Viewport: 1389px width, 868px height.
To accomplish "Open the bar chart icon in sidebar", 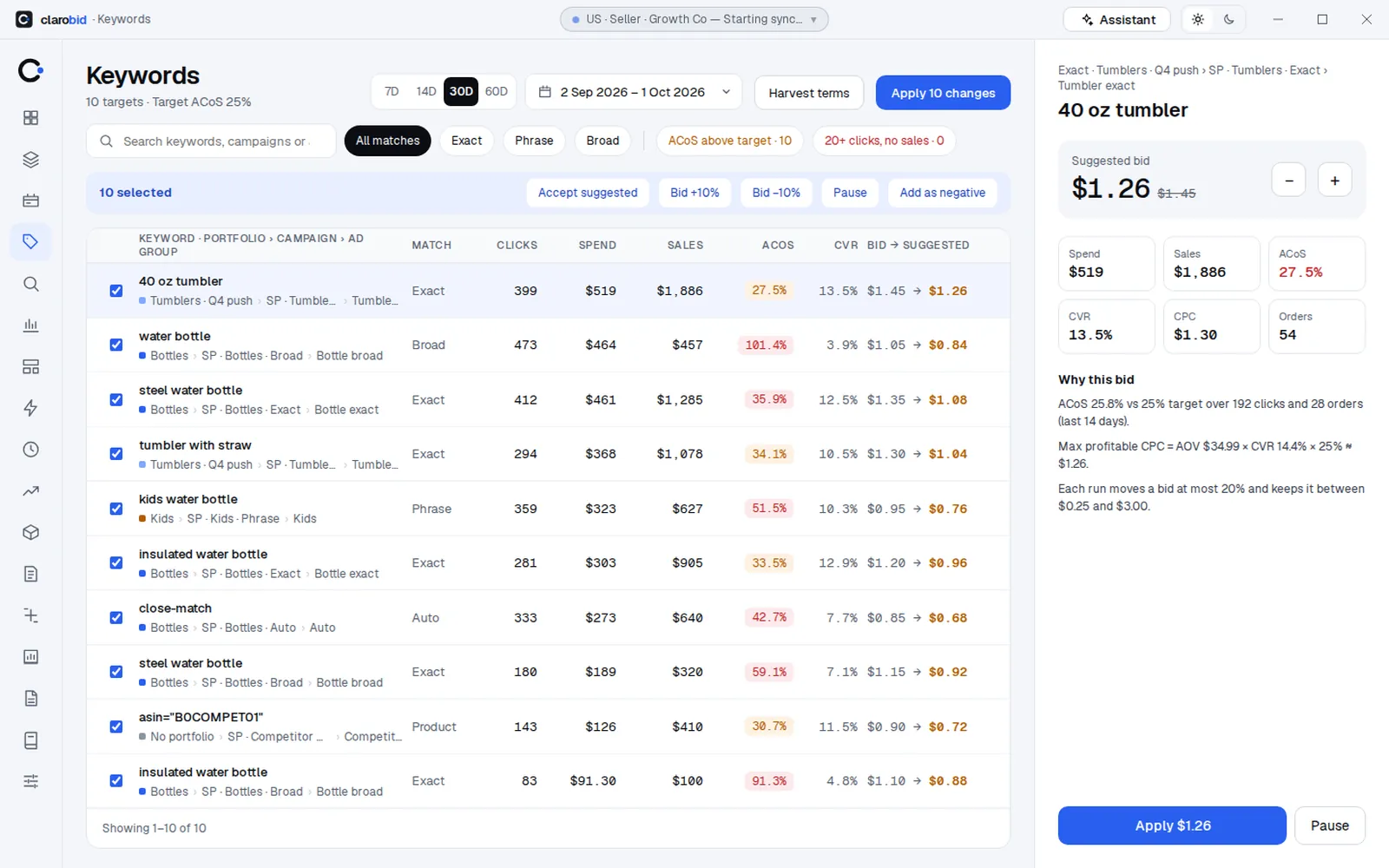I will tap(30, 325).
